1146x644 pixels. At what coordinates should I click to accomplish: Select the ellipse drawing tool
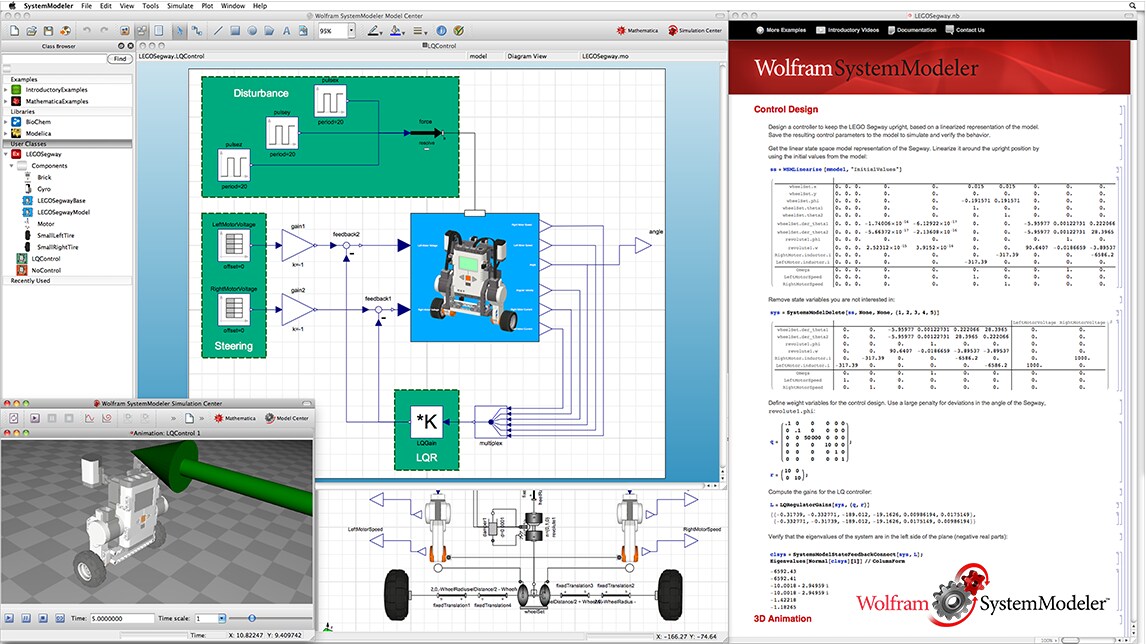tap(251, 30)
